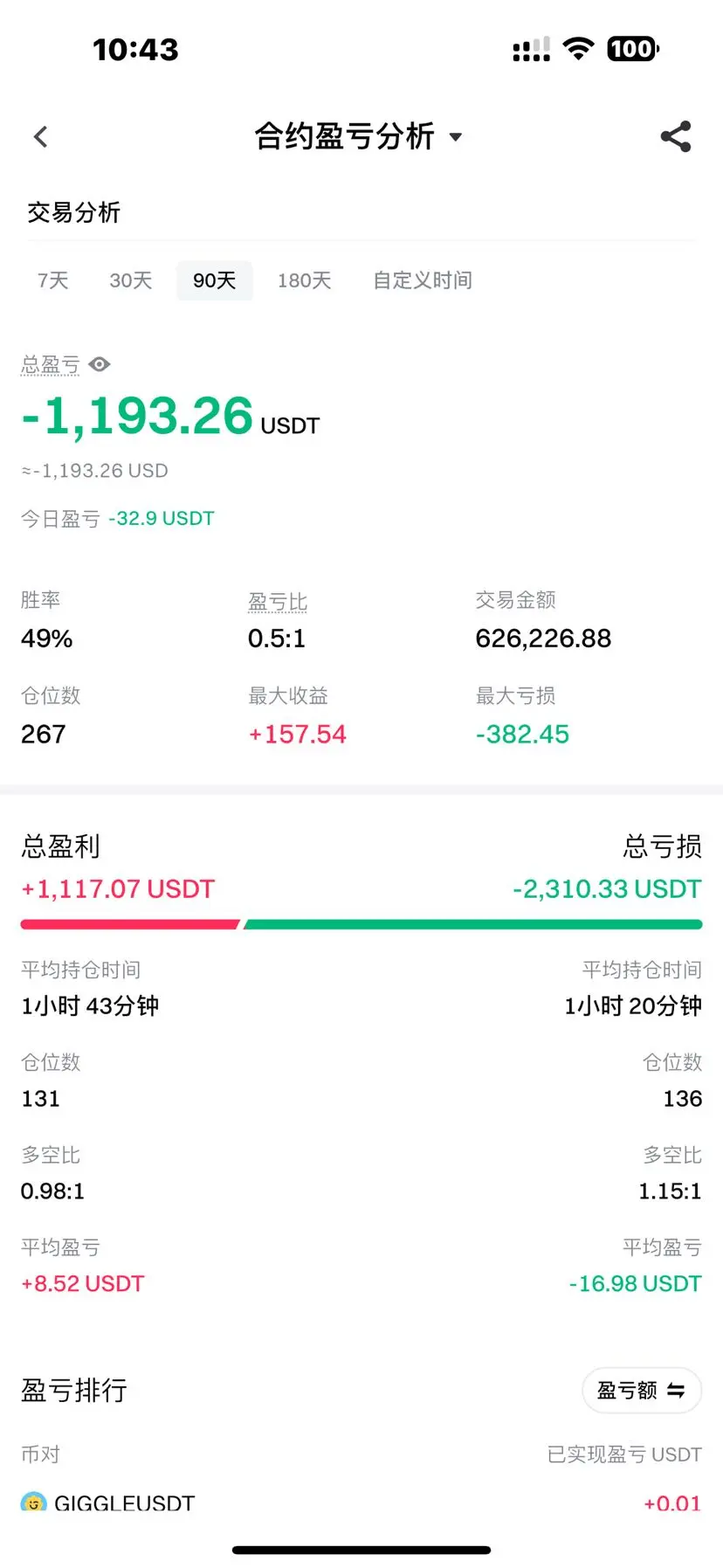The width and height of the screenshot is (723, 1568).
Task: Tap the battery indicator icon
Action: pyautogui.click(x=633, y=49)
